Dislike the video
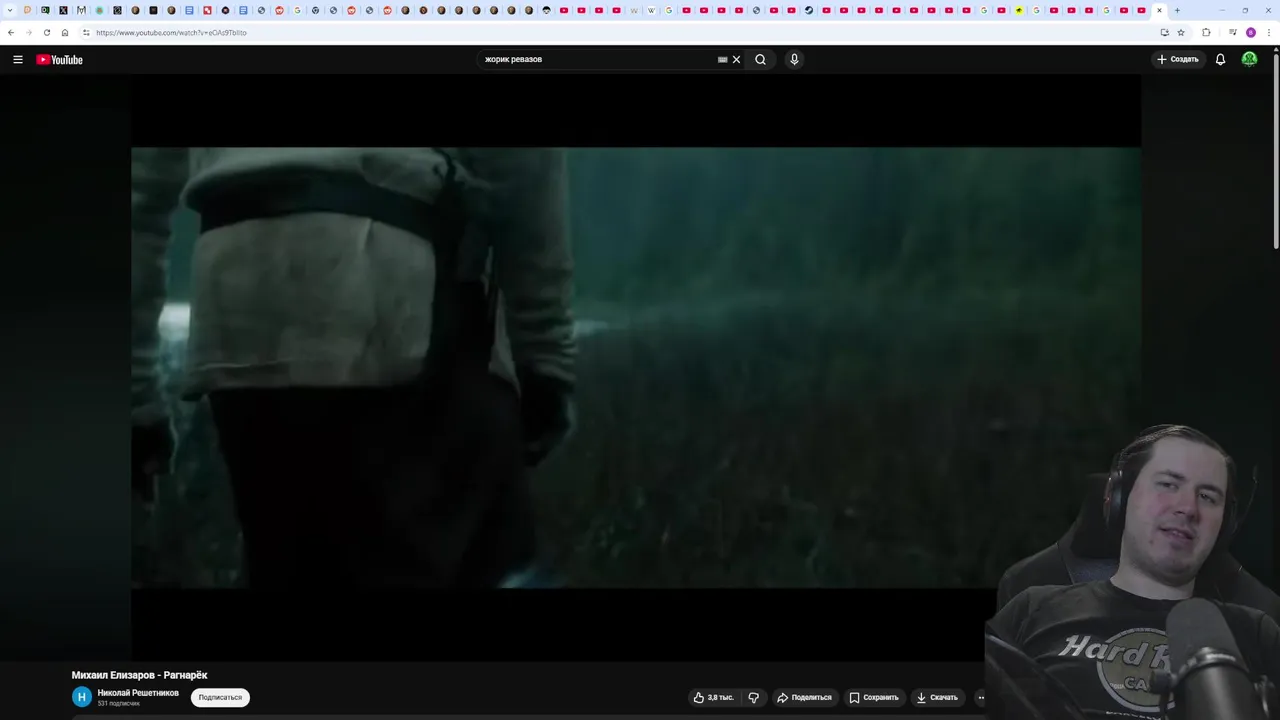 tap(754, 697)
